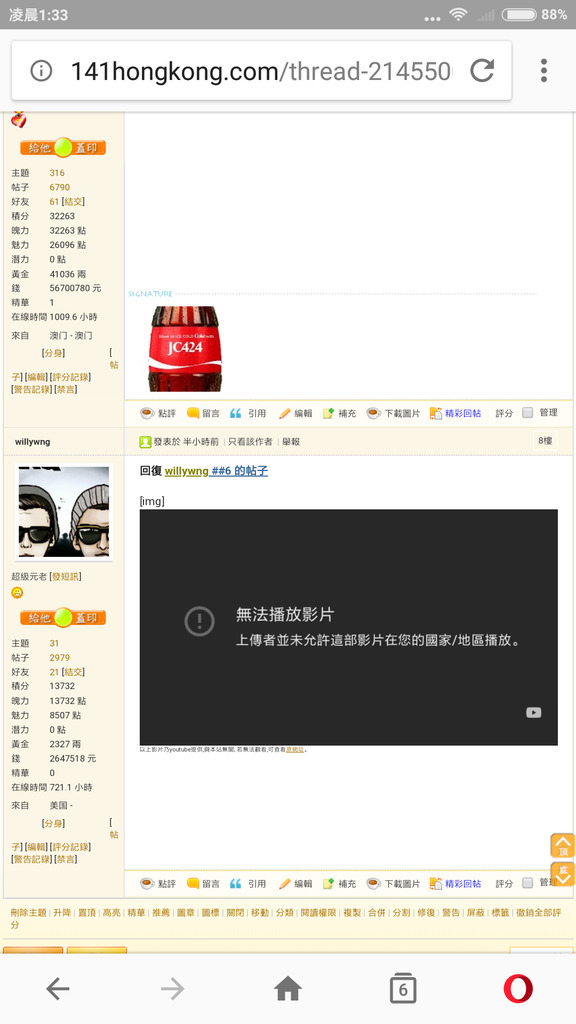The height and width of the screenshot is (1024, 576).
Task: Jump to page bottom with orange 底 button
Action: [x=562, y=874]
